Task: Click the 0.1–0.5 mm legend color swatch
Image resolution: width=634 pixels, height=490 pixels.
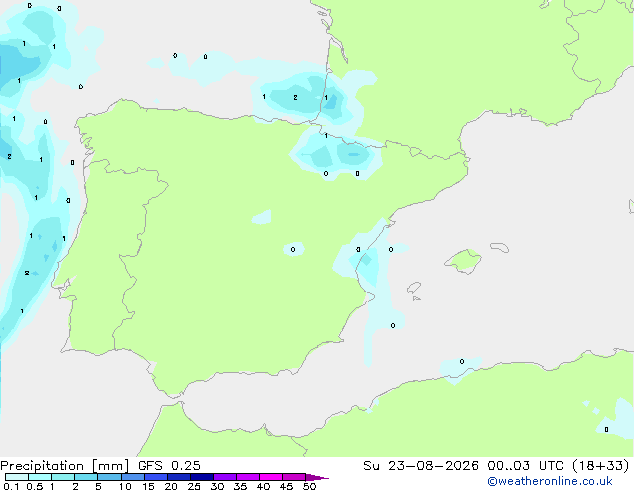Action: pyautogui.click(x=17, y=477)
